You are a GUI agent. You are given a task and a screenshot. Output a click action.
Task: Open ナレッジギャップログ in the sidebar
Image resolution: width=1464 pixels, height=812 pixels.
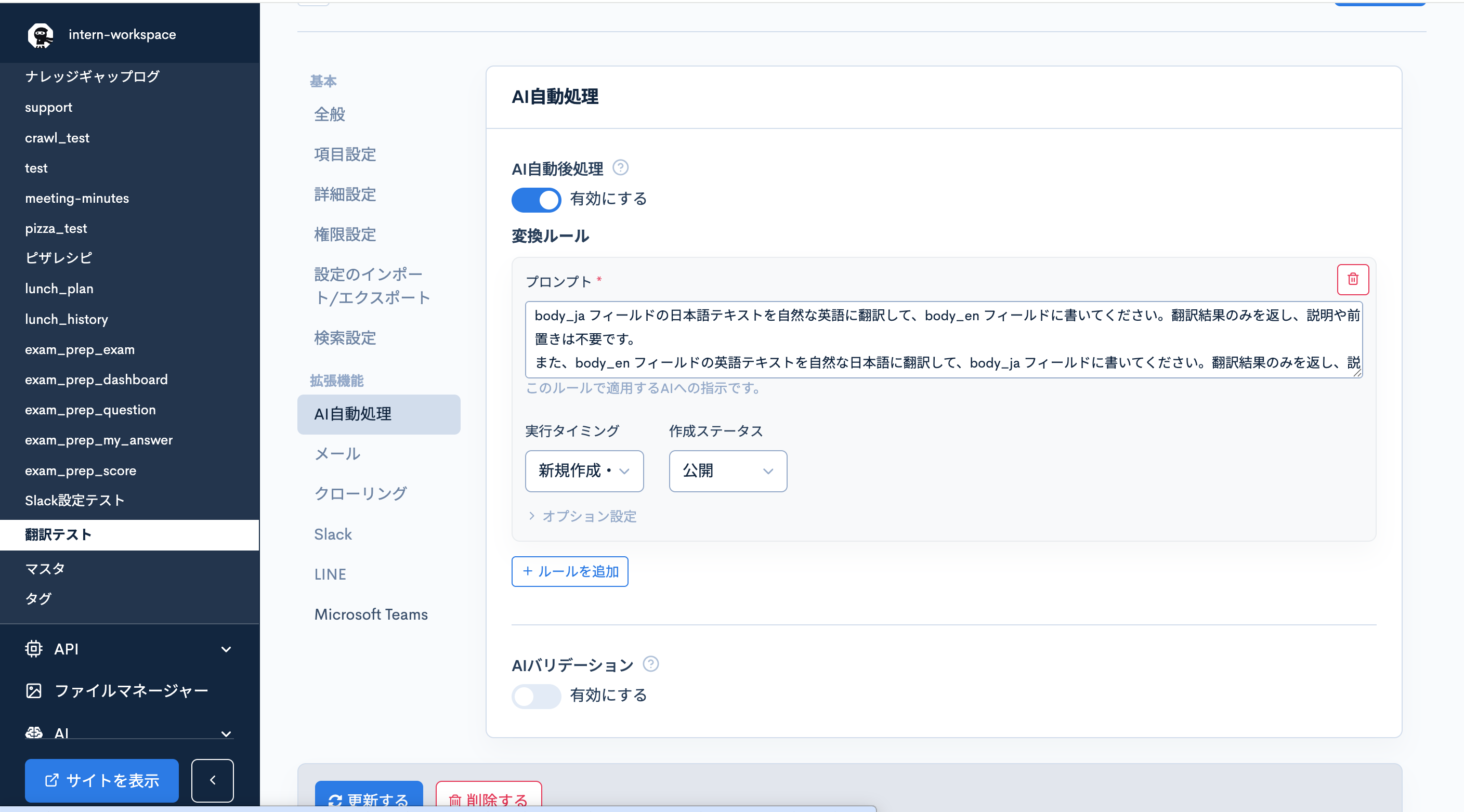pyautogui.click(x=92, y=76)
